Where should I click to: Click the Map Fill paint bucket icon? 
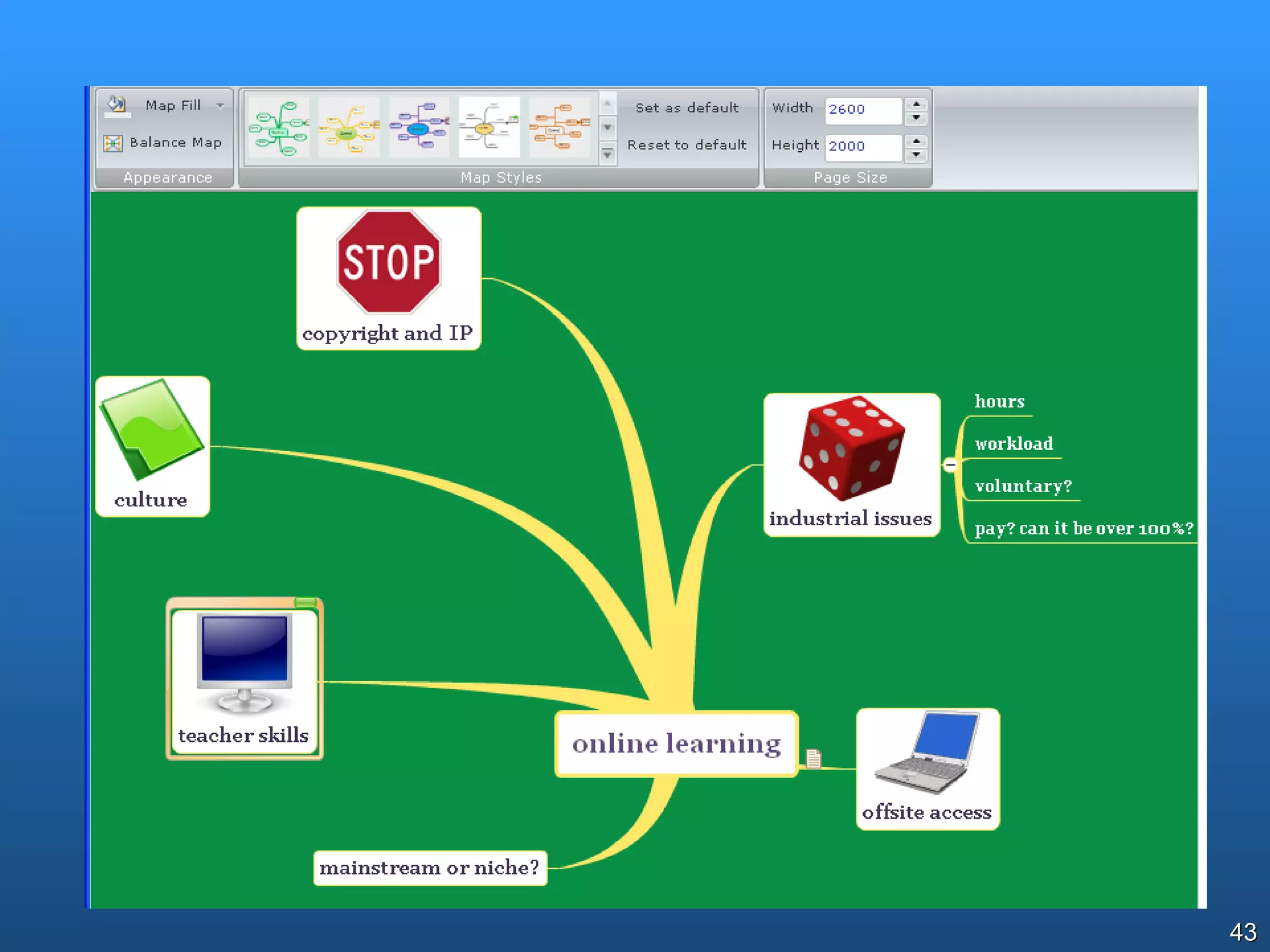[x=117, y=105]
